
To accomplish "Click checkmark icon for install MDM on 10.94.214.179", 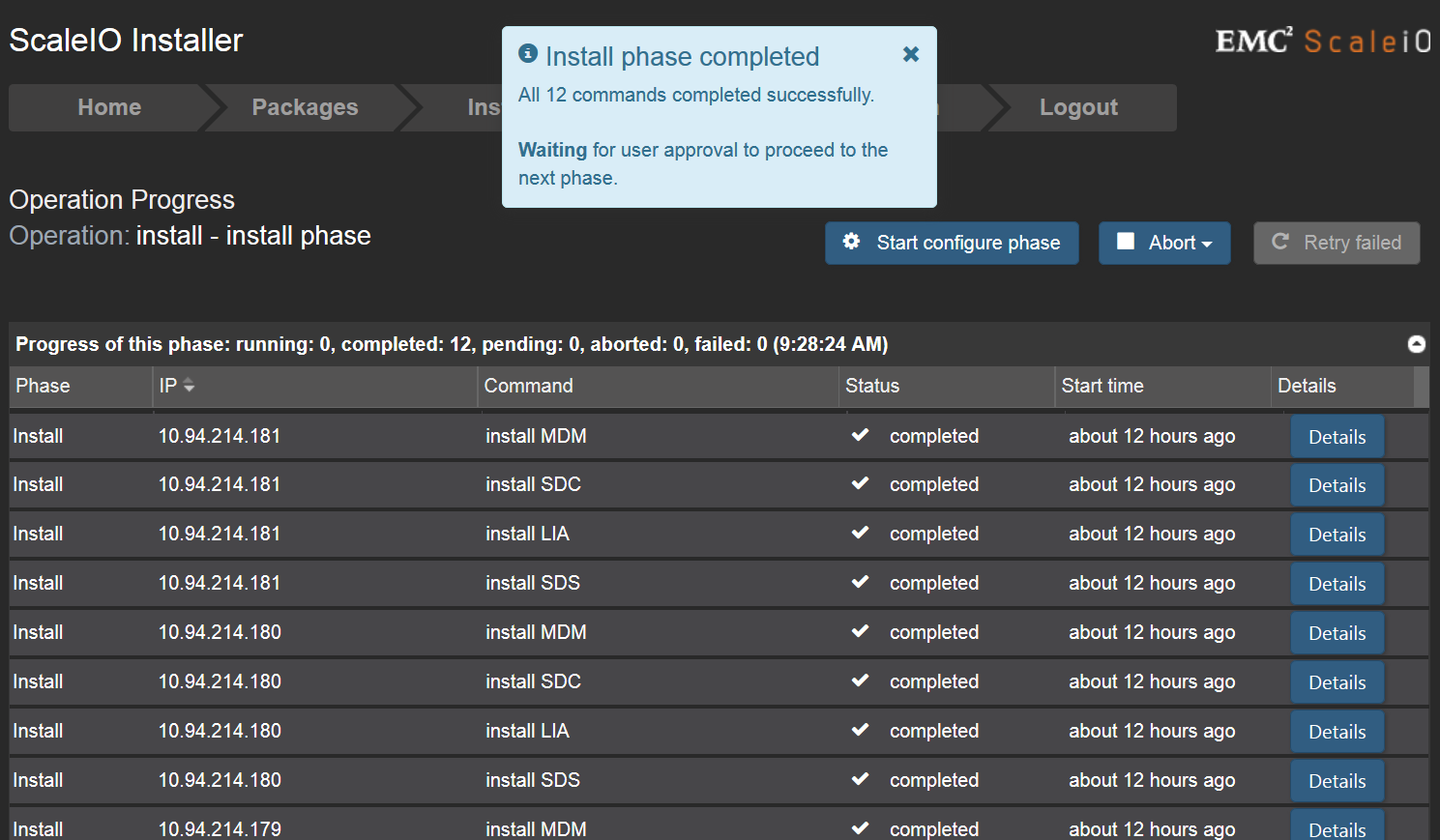I will click(x=860, y=828).
